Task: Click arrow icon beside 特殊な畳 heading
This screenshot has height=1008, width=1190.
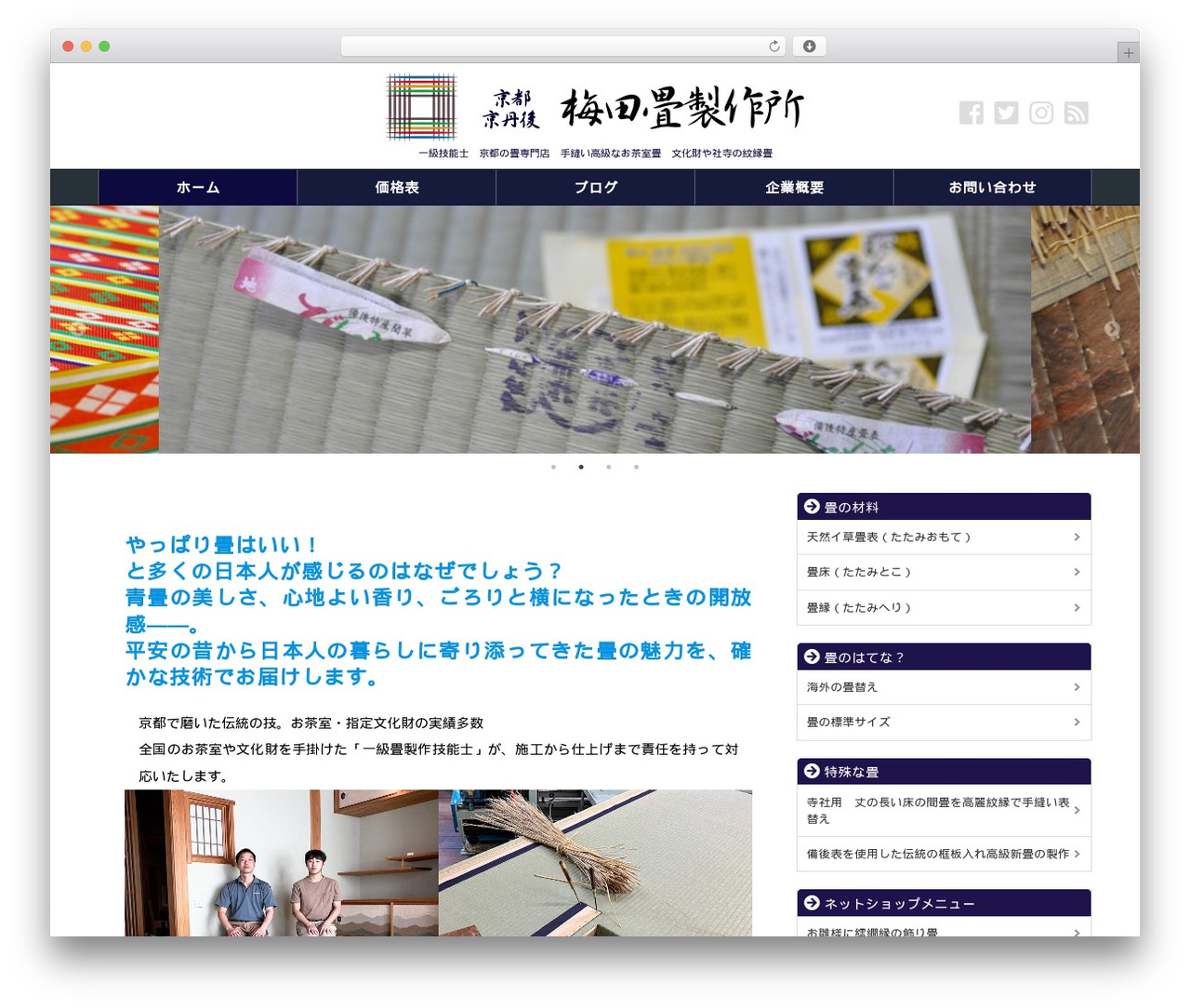Action: pos(812,771)
